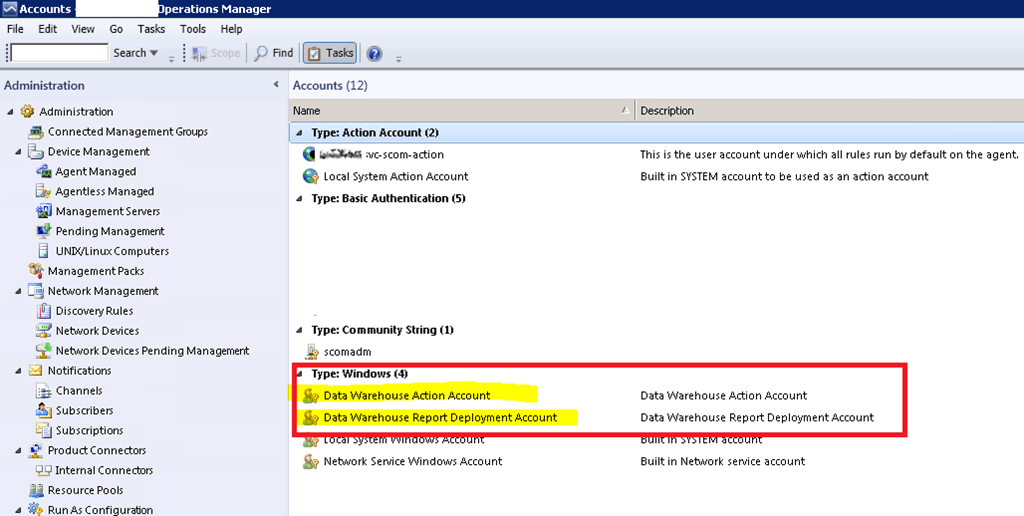This screenshot has height=516, width=1024.
Task: Click the blue Help question mark icon
Action: (374, 54)
